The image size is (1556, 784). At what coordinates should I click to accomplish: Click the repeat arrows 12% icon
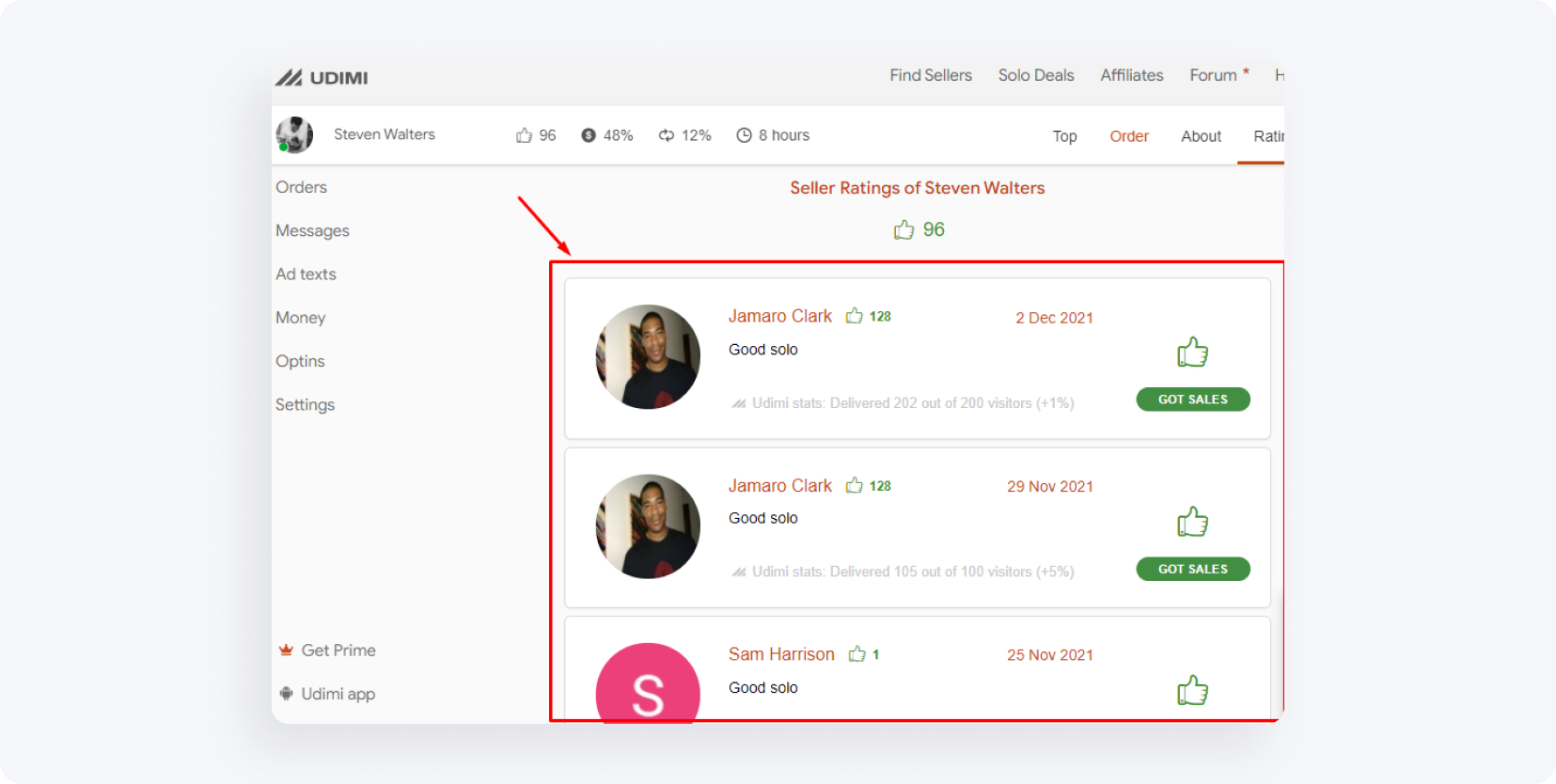(667, 135)
